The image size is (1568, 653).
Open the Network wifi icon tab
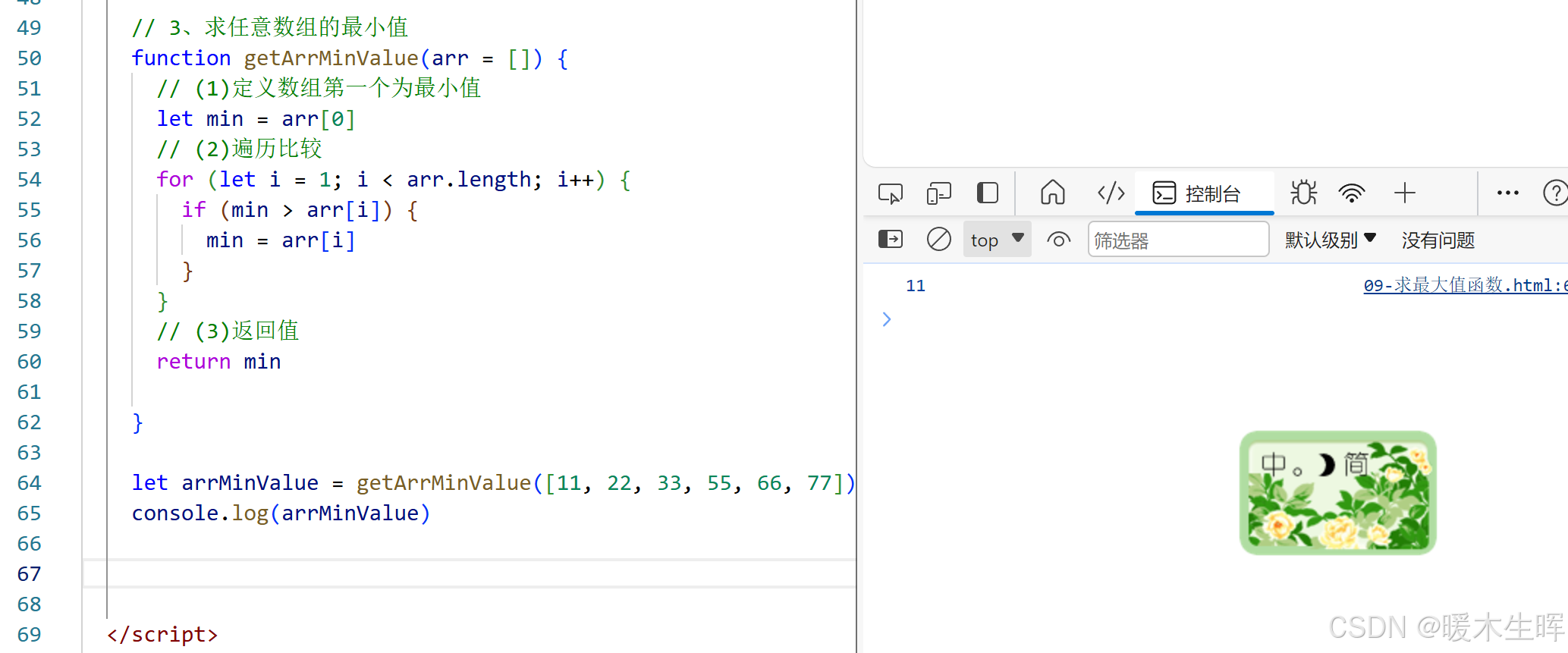tap(1352, 193)
